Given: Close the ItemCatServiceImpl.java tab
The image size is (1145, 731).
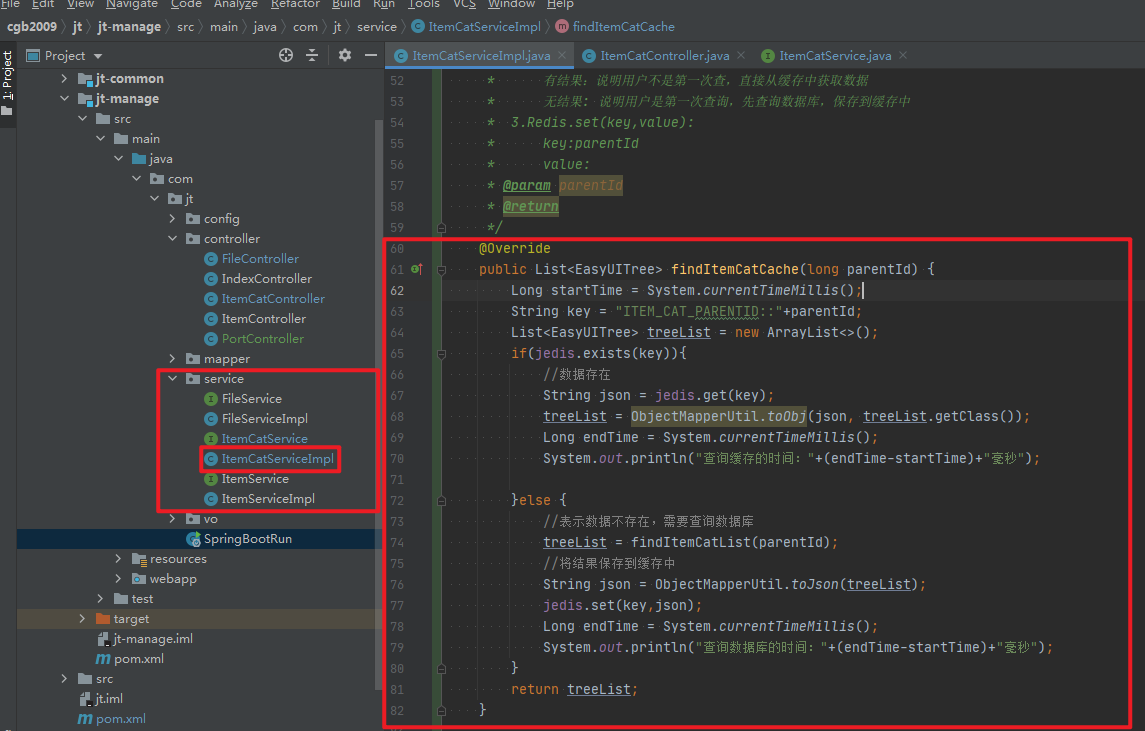Looking at the screenshot, I should tap(562, 55).
